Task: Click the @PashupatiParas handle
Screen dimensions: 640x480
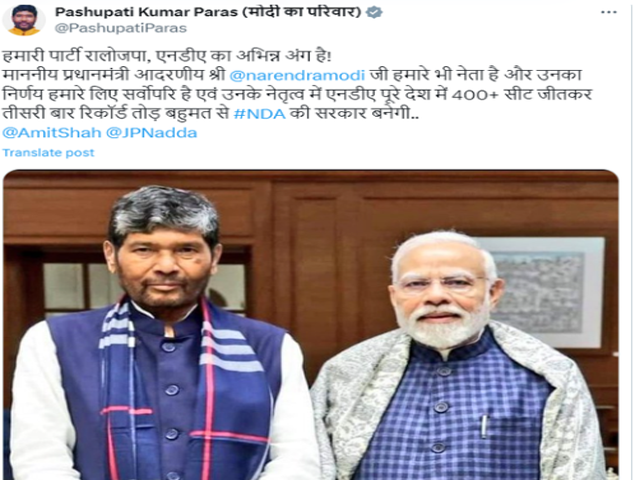Action: point(121,28)
